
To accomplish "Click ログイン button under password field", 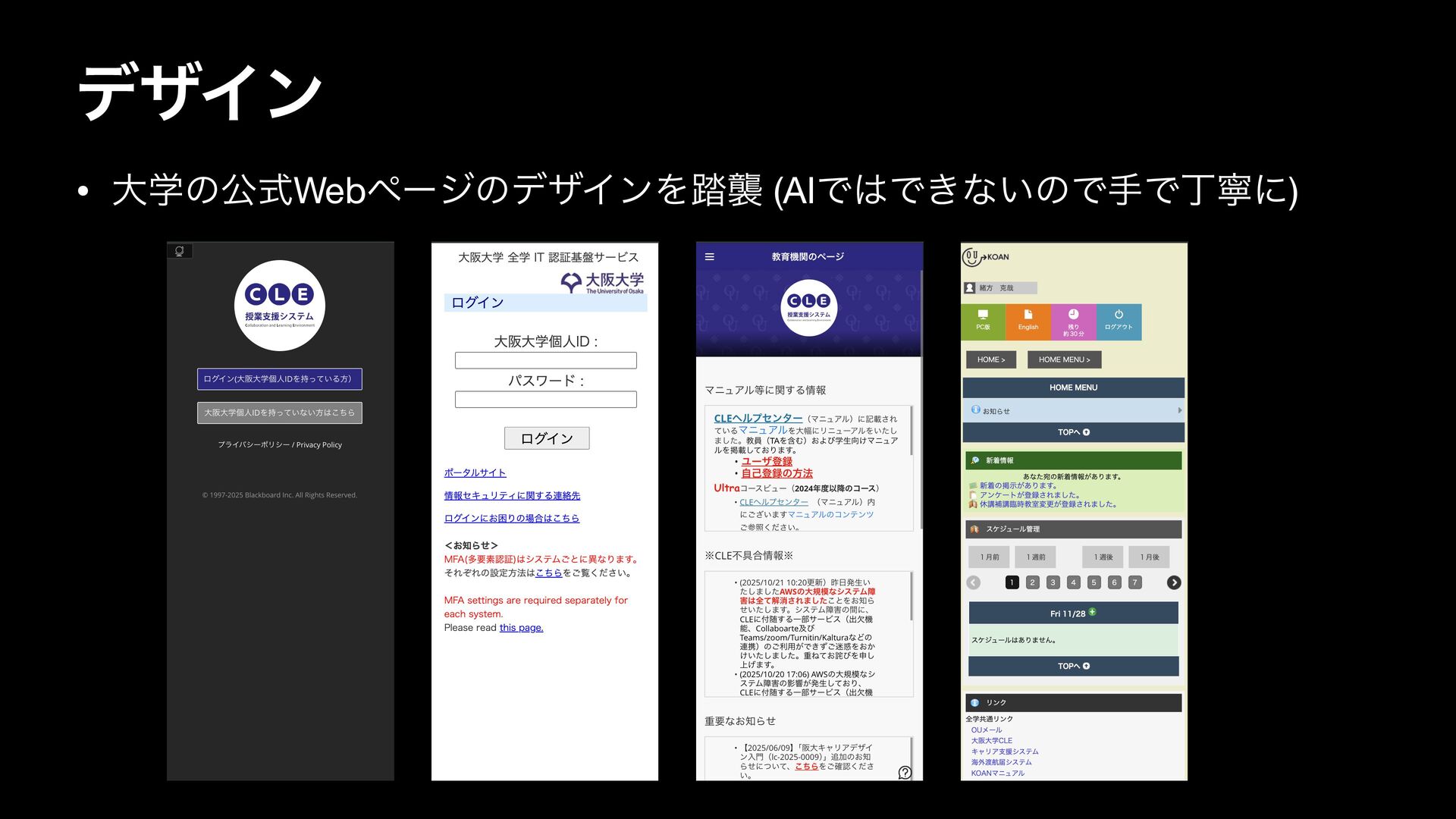I will (x=546, y=438).
